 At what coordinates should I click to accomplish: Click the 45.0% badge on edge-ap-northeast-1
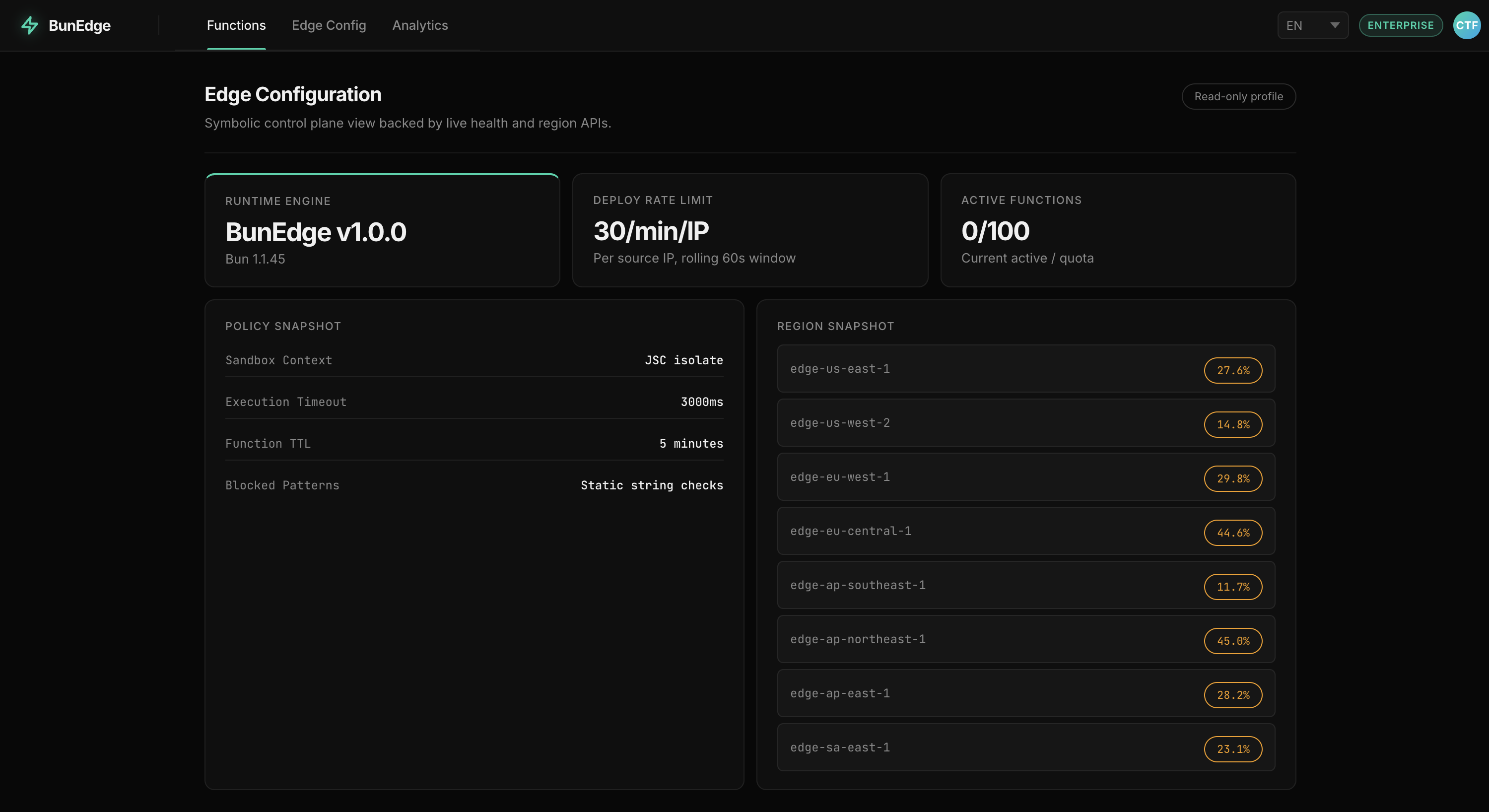[x=1232, y=641]
